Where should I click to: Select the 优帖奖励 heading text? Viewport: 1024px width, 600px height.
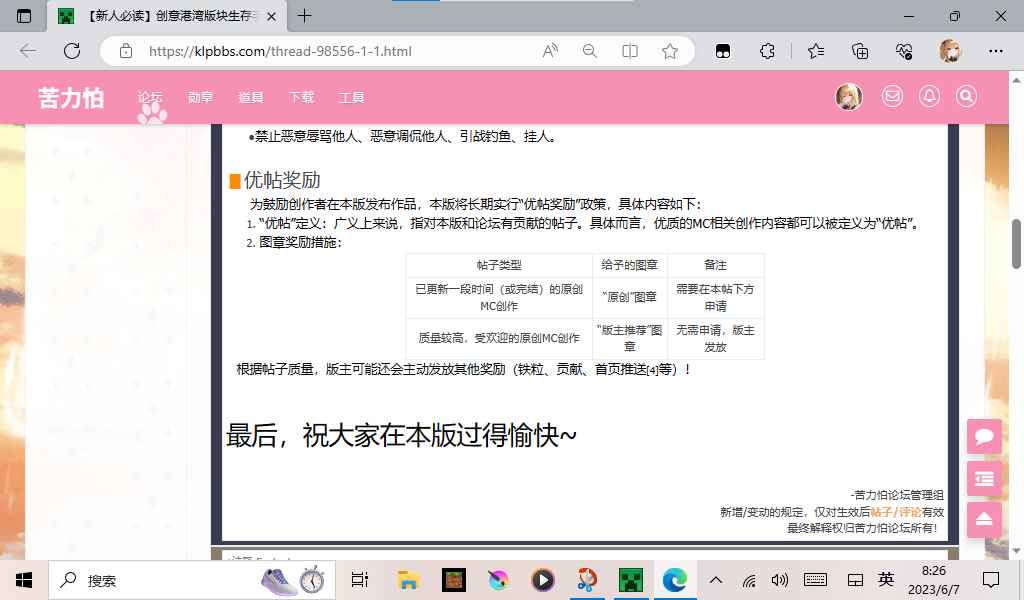click(x=281, y=180)
